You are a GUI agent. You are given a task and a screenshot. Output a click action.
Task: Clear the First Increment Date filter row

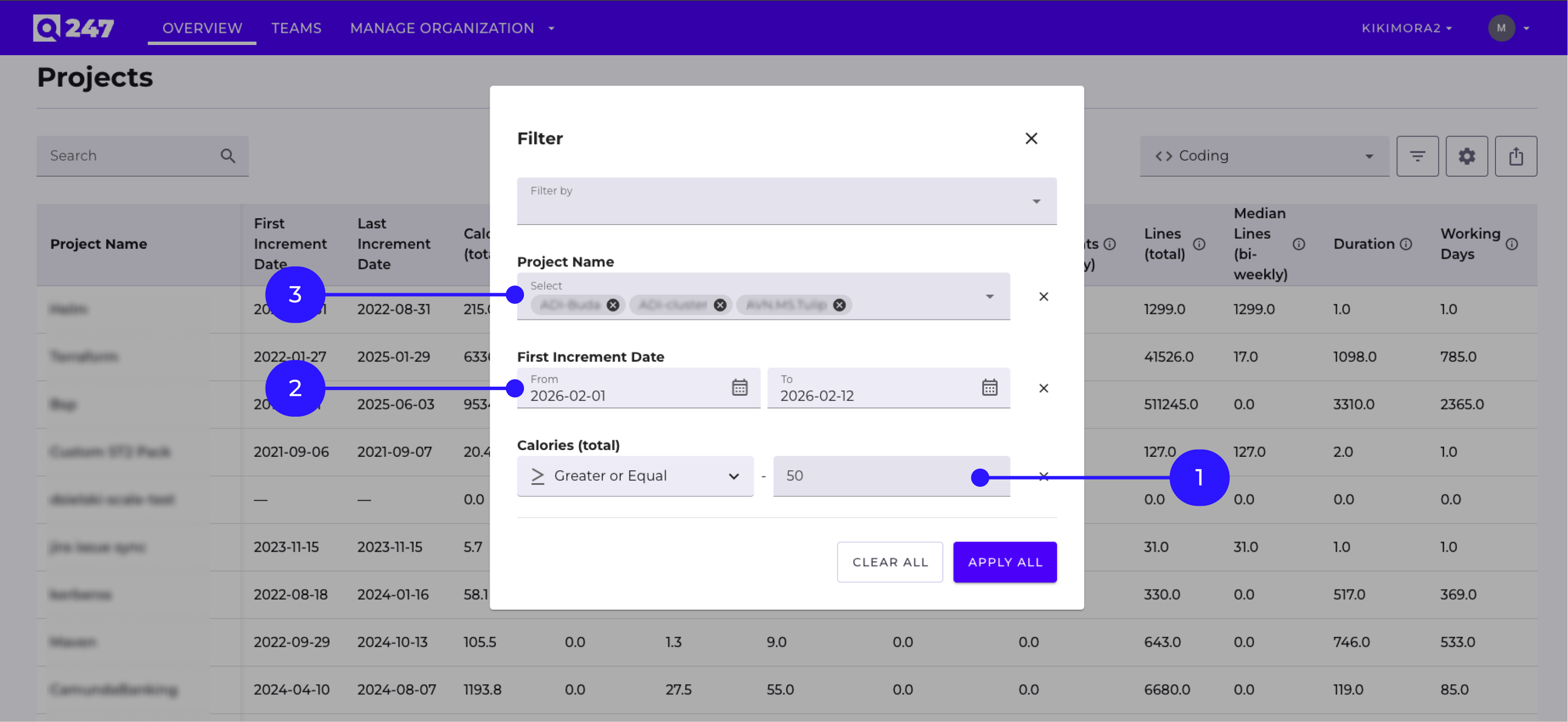1043,388
